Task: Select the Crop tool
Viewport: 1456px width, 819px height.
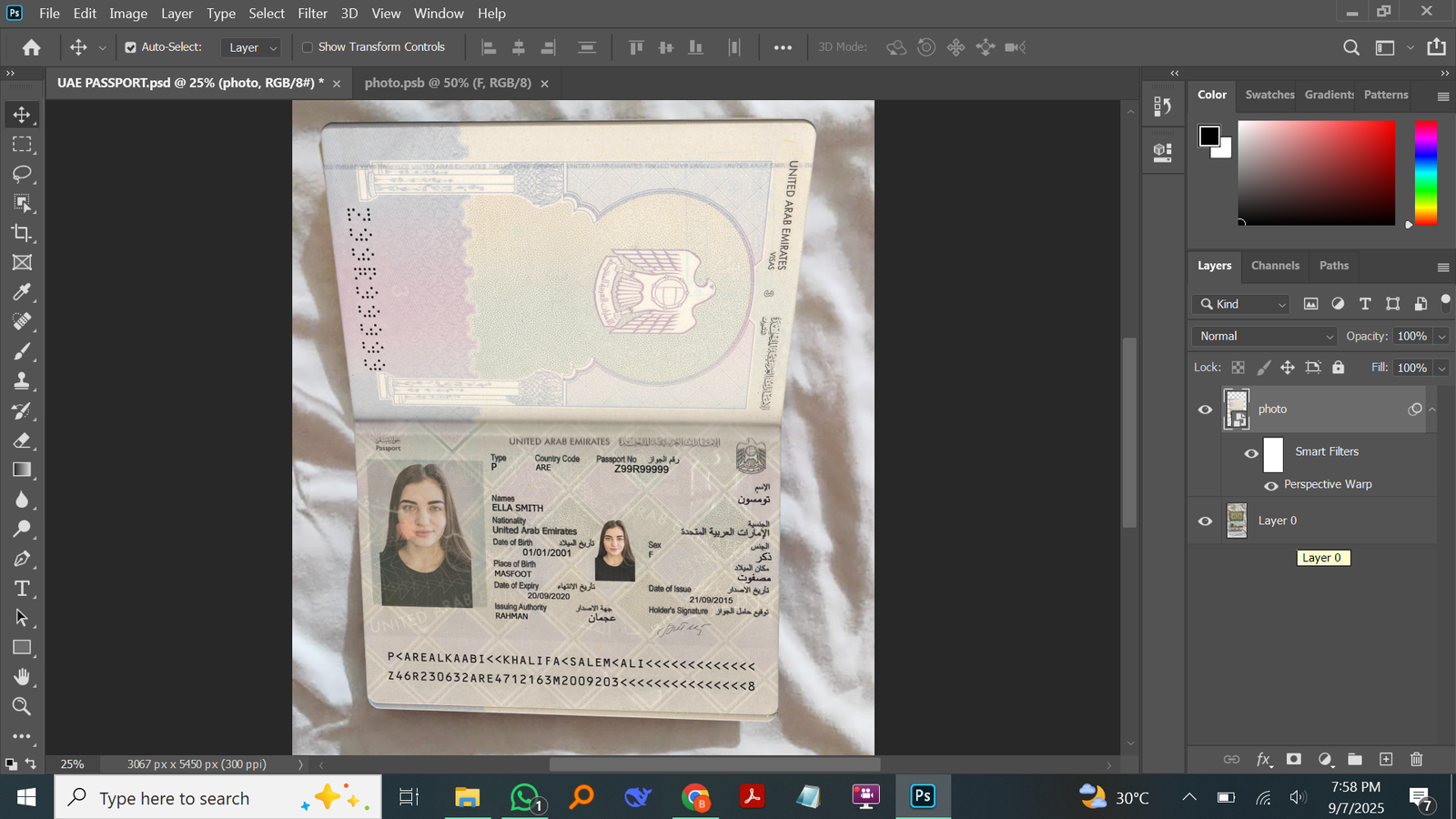Action: 22,233
